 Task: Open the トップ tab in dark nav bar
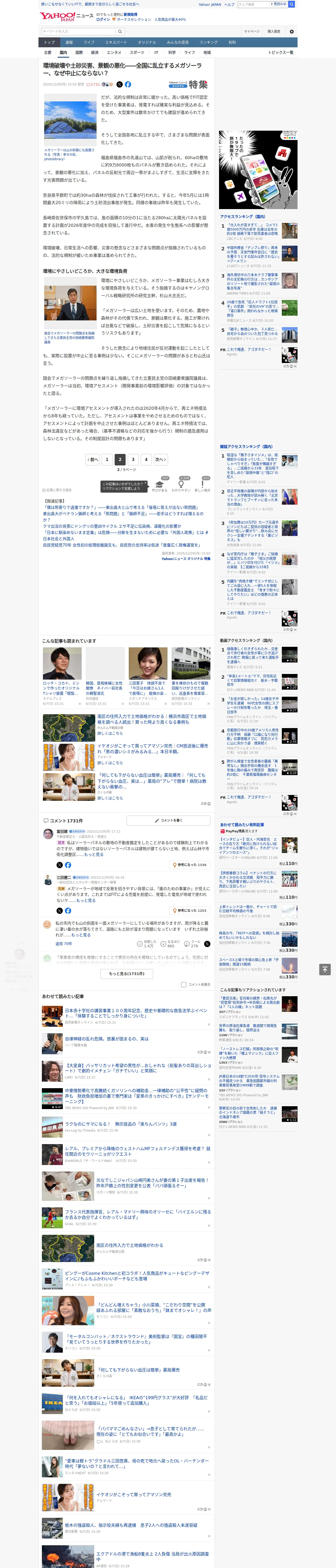pos(49,43)
